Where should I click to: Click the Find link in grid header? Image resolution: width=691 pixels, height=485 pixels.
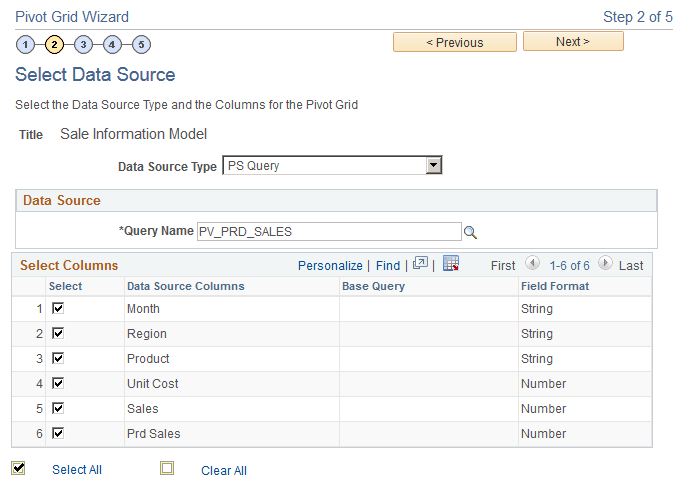(388, 266)
